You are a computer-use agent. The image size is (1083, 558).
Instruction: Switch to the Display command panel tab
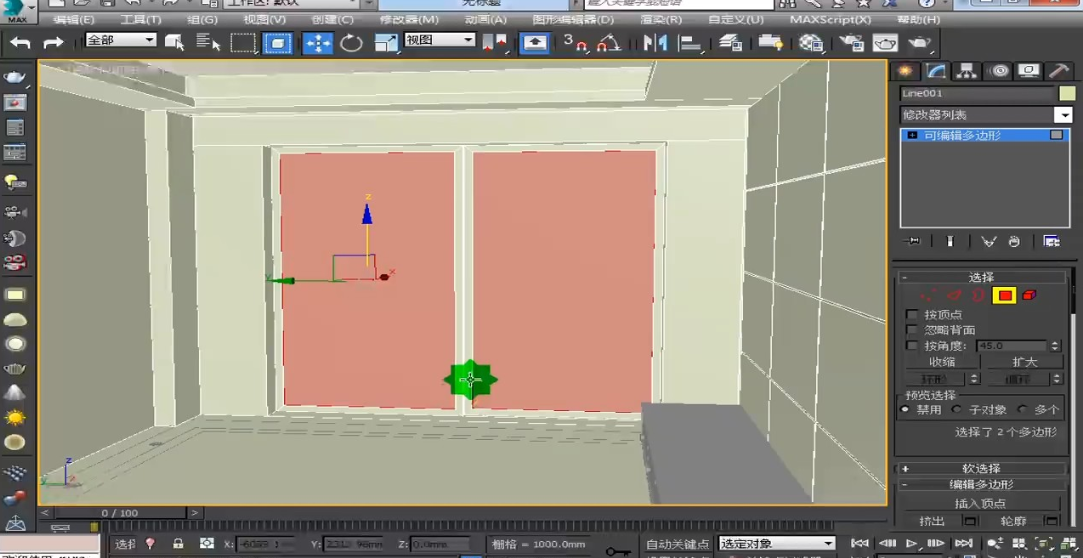coord(1029,70)
